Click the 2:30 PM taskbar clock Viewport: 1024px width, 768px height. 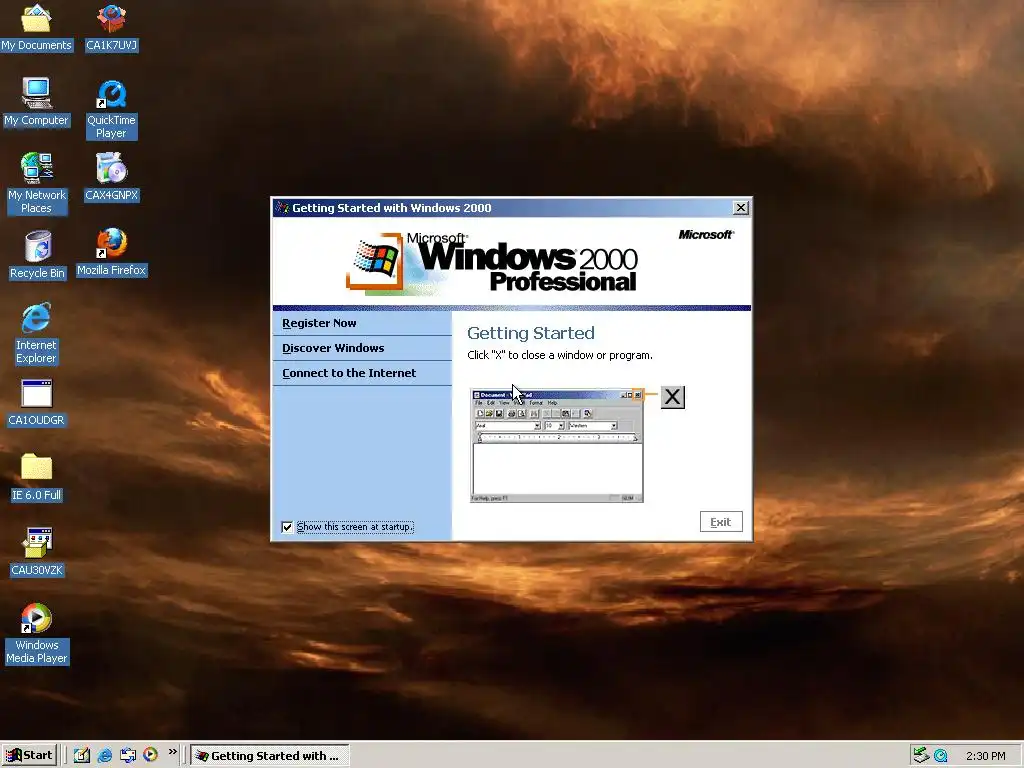tap(985, 756)
